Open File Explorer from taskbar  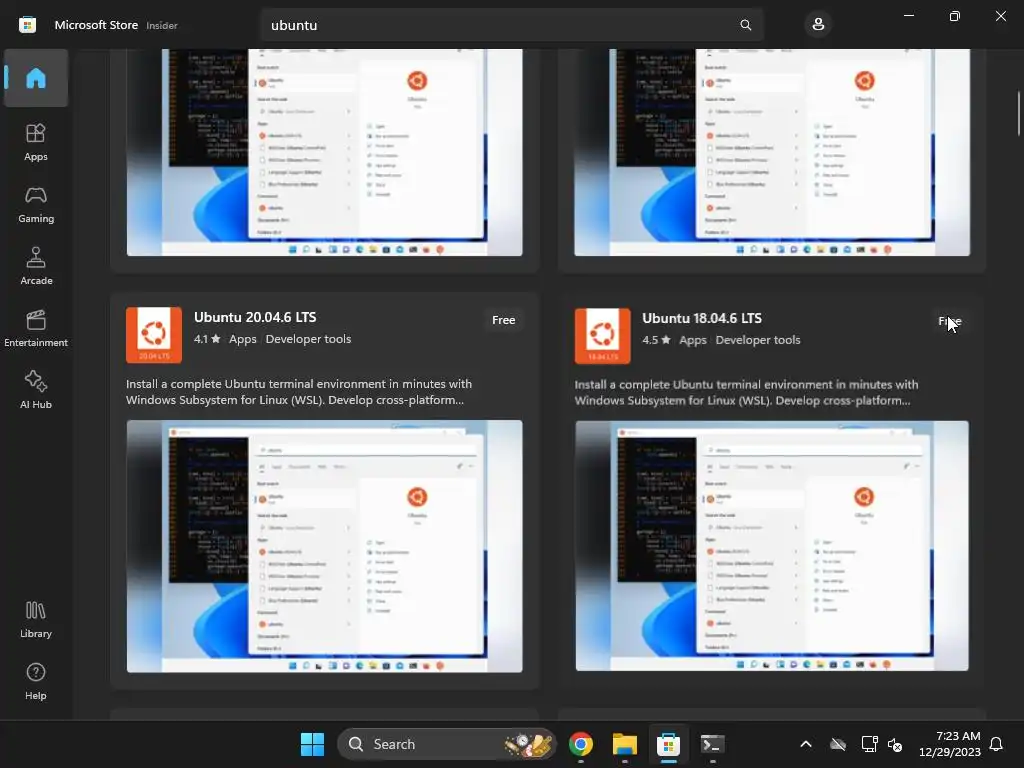pos(624,744)
